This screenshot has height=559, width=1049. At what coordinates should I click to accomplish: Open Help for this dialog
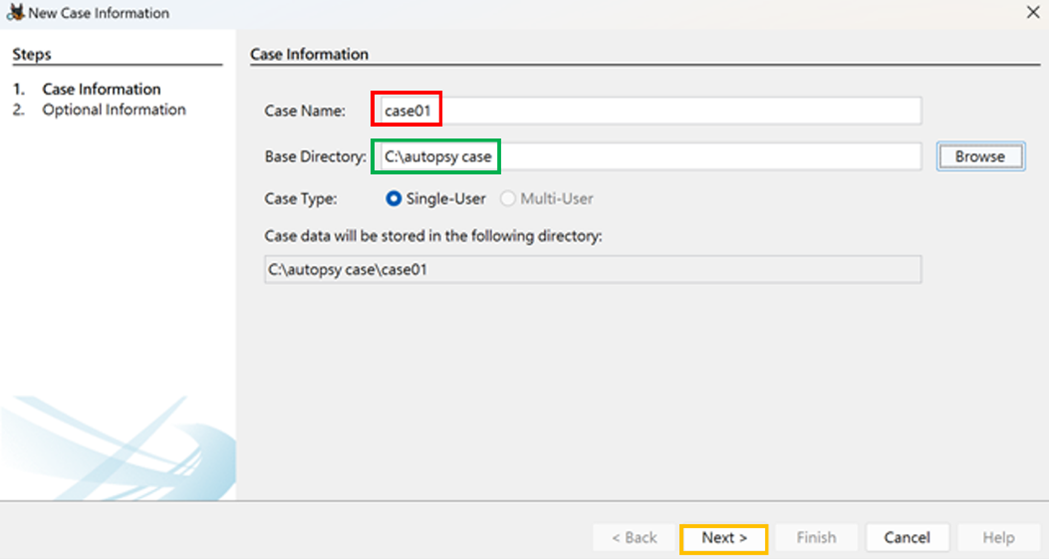[x=997, y=538]
